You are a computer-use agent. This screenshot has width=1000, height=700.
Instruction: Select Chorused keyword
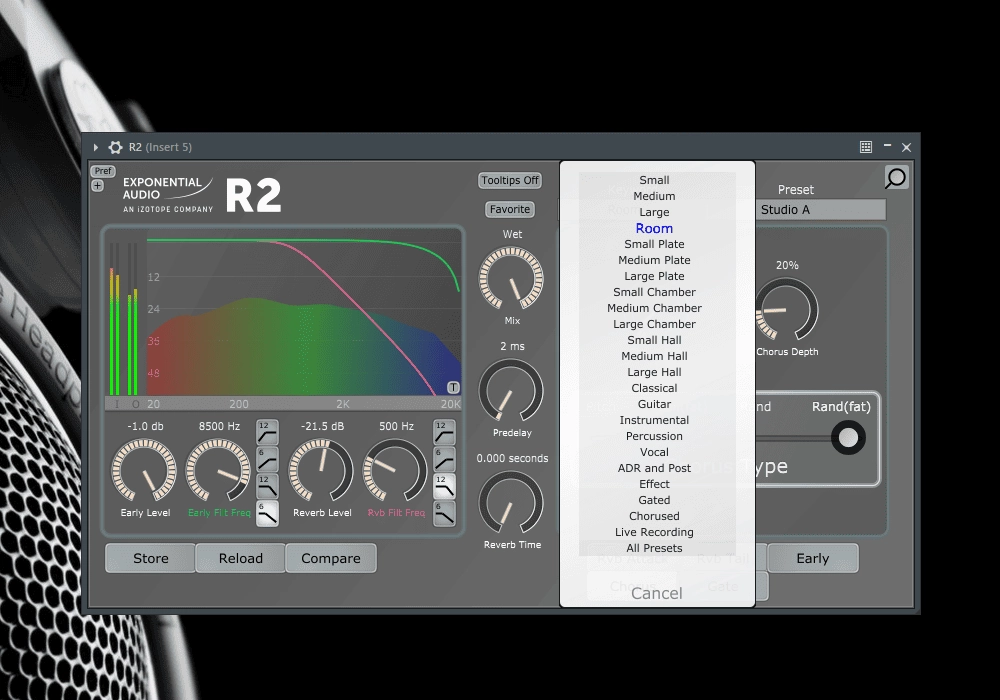[x=654, y=516]
